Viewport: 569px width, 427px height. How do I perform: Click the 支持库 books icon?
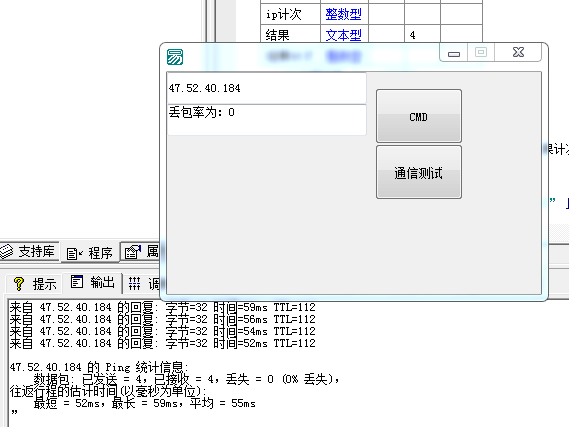pos(6,251)
